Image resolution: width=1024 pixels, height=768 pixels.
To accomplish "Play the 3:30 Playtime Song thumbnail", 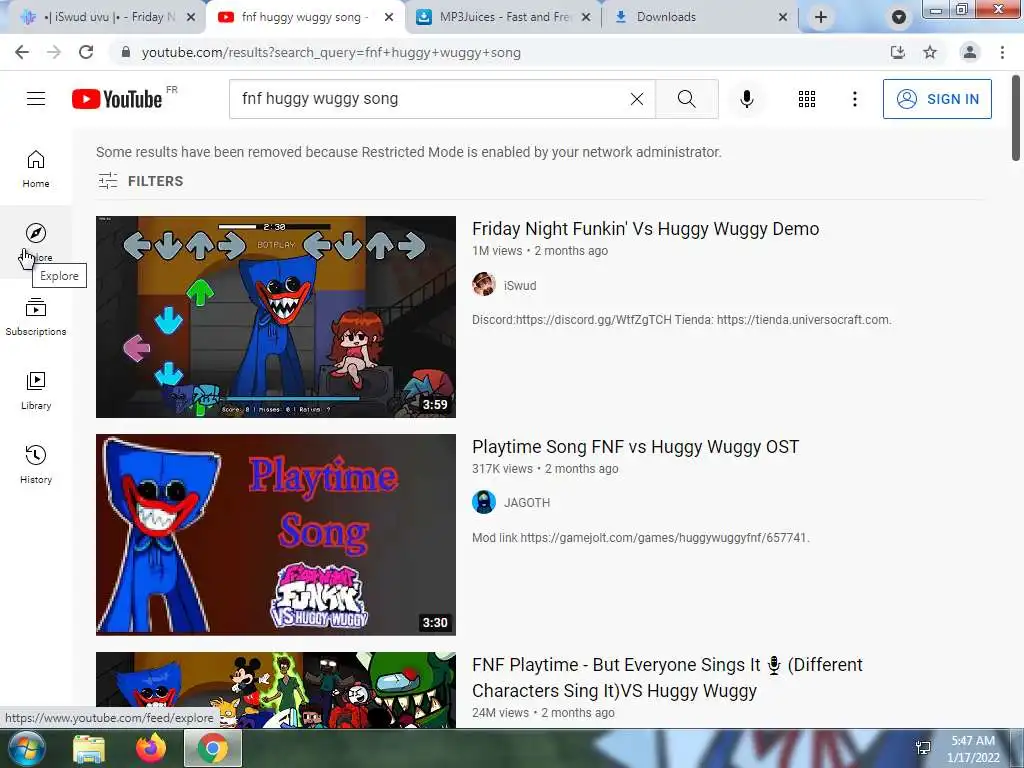I will pyautogui.click(x=276, y=535).
